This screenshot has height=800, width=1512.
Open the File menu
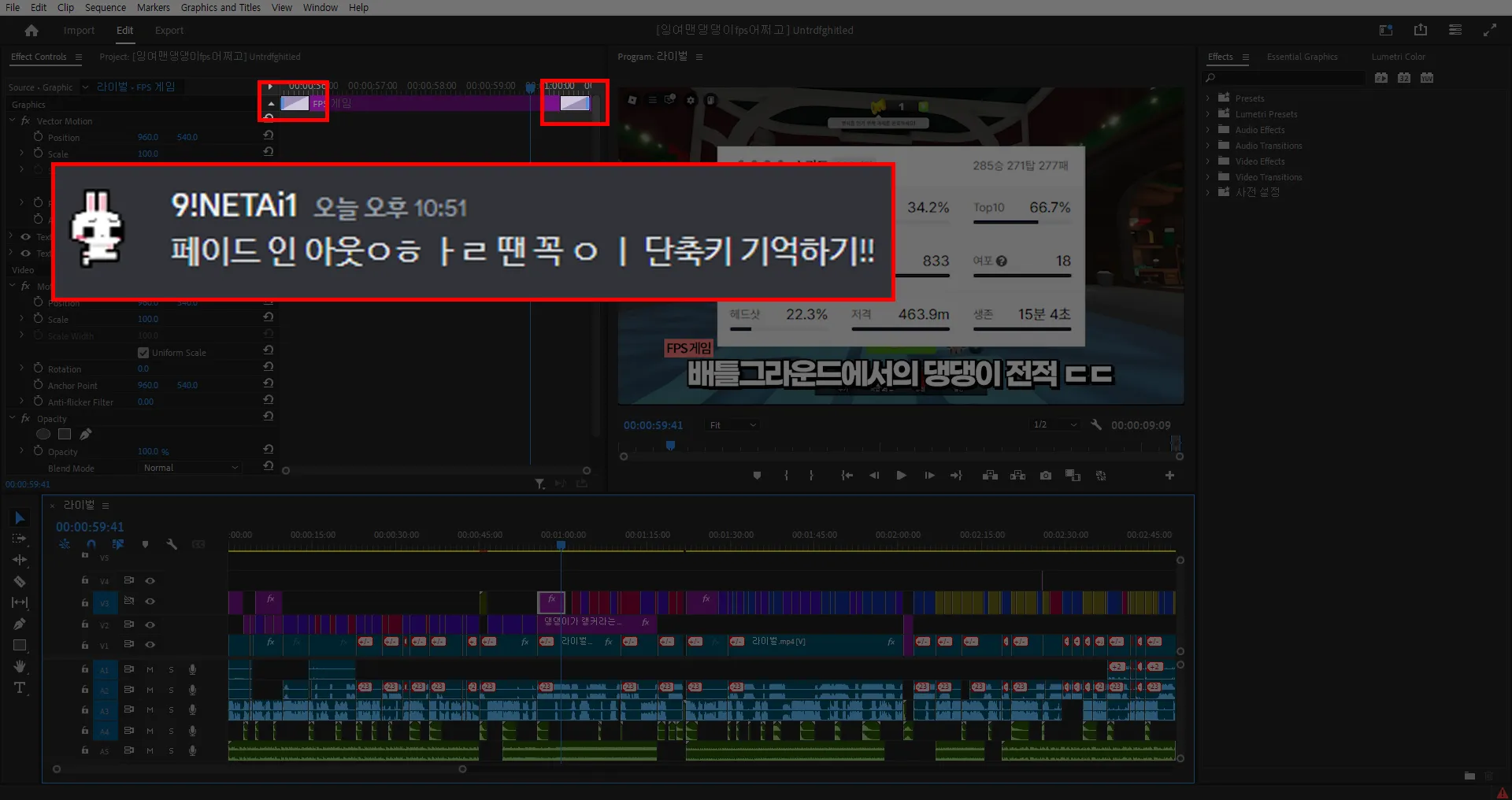tap(13, 7)
